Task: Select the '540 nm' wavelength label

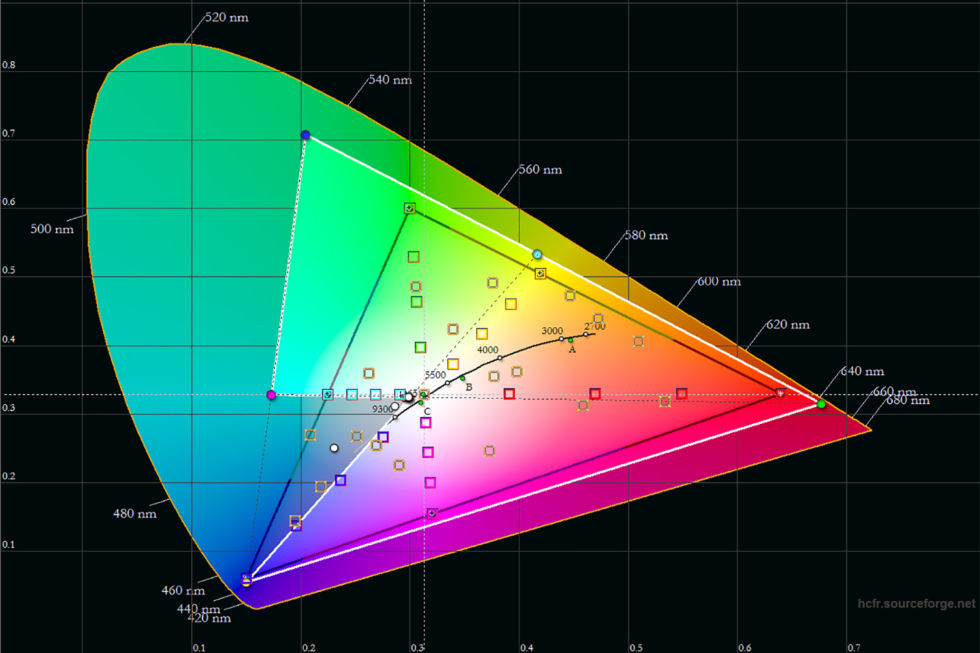Action: point(390,79)
